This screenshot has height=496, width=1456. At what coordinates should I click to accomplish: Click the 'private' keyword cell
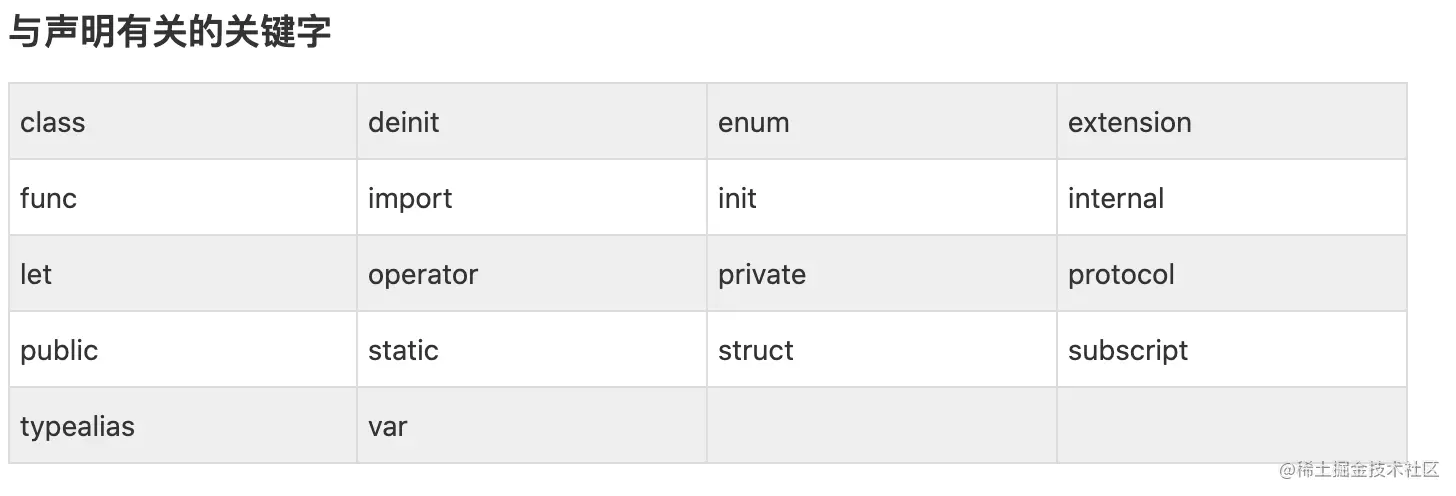[x=882, y=274]
